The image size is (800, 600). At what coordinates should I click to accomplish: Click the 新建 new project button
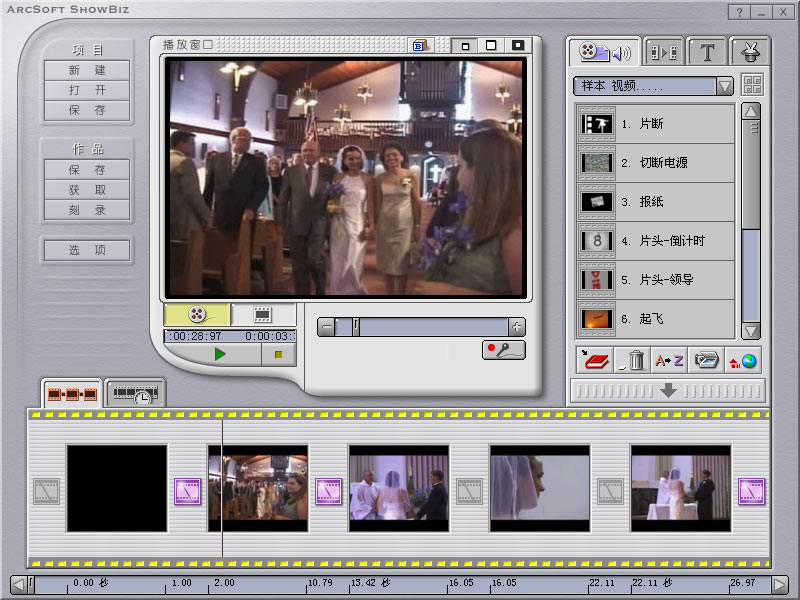[87, 70]
